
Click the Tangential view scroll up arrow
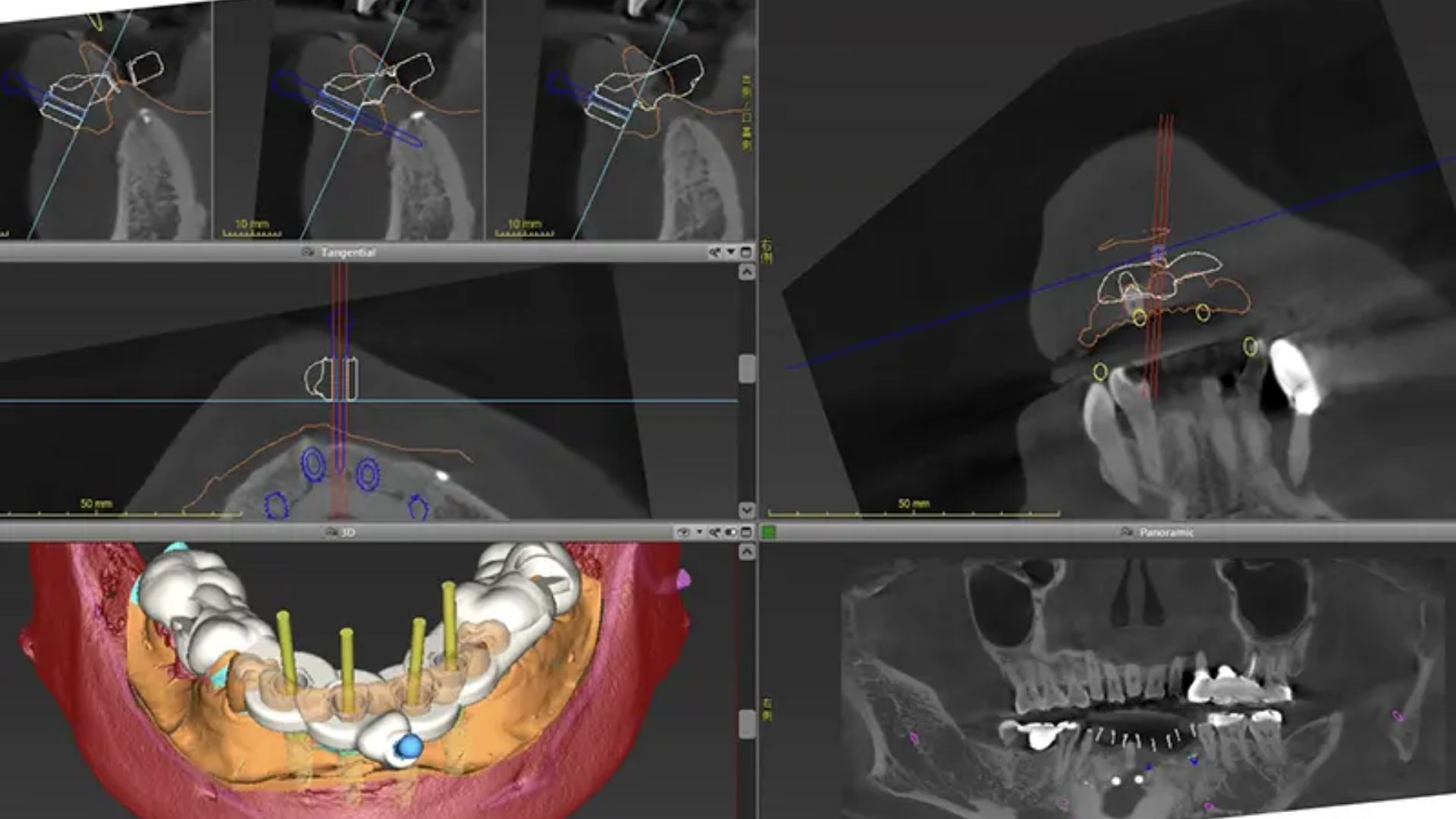click(747, 271)
